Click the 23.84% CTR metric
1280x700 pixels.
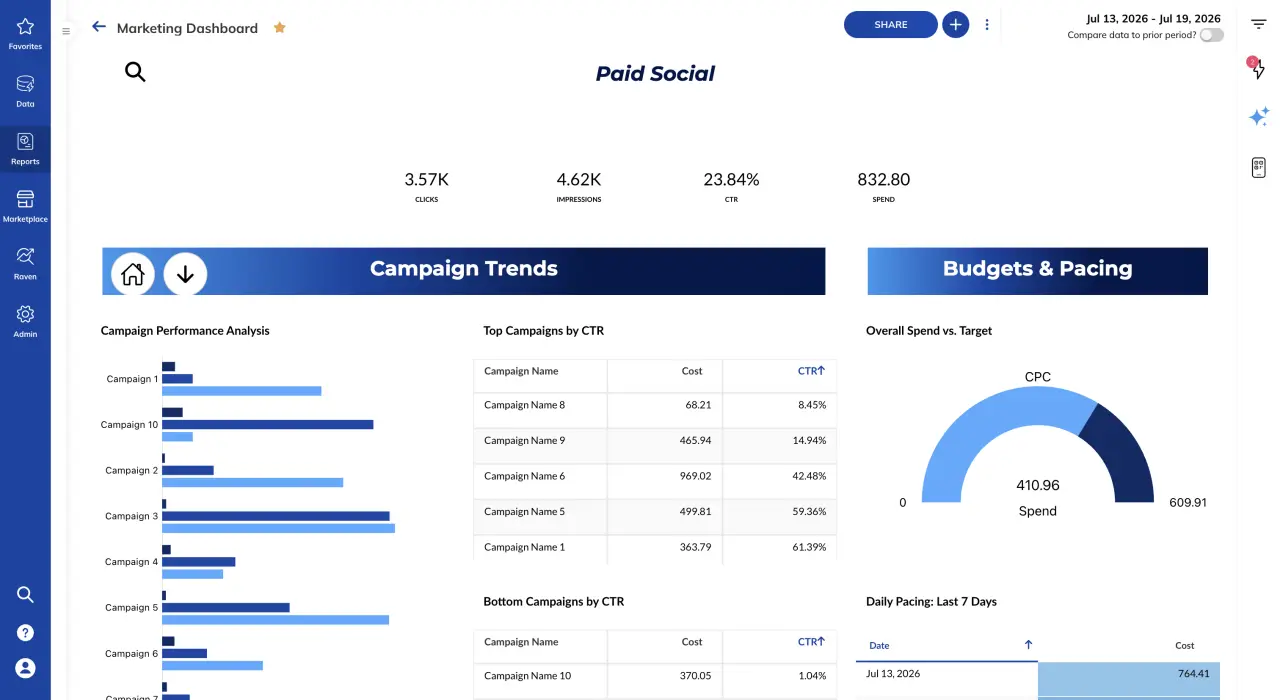[731, 185]
